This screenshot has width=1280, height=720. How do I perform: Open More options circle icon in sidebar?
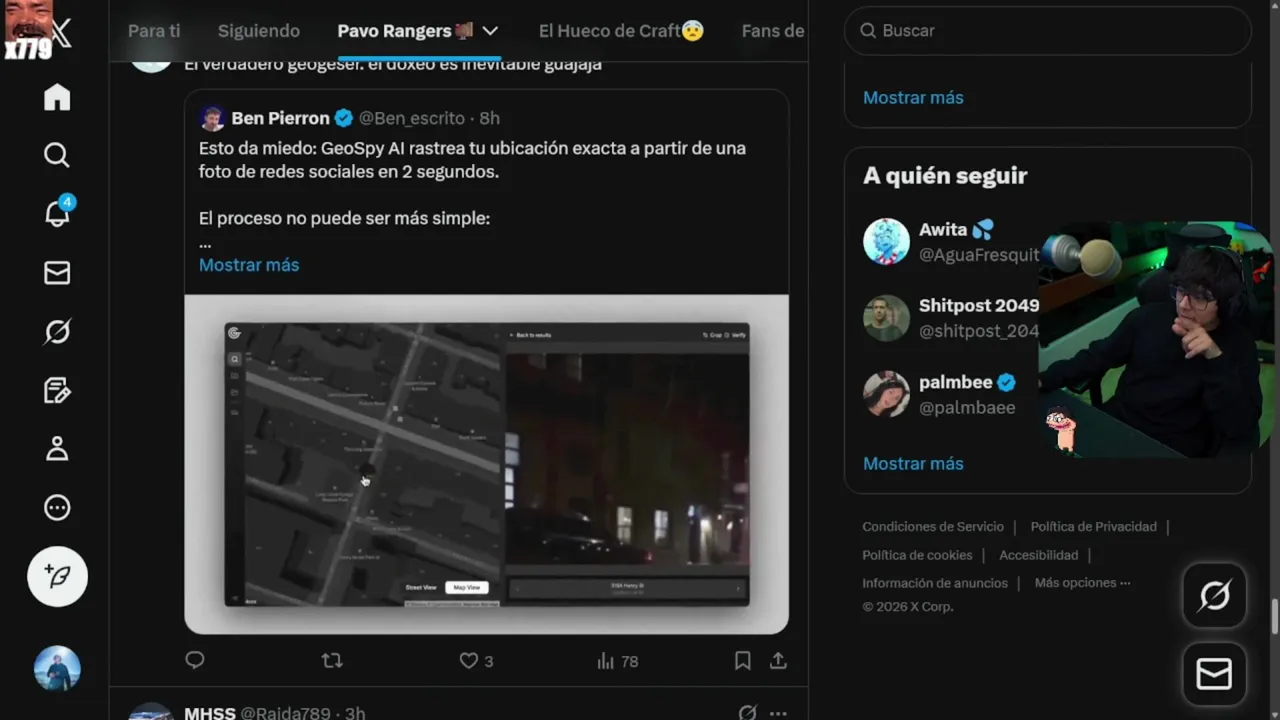point(57,508)
